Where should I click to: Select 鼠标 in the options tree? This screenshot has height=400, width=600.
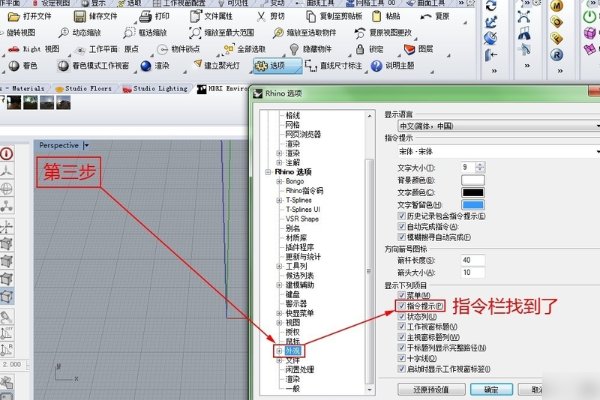tap(293, 341)
